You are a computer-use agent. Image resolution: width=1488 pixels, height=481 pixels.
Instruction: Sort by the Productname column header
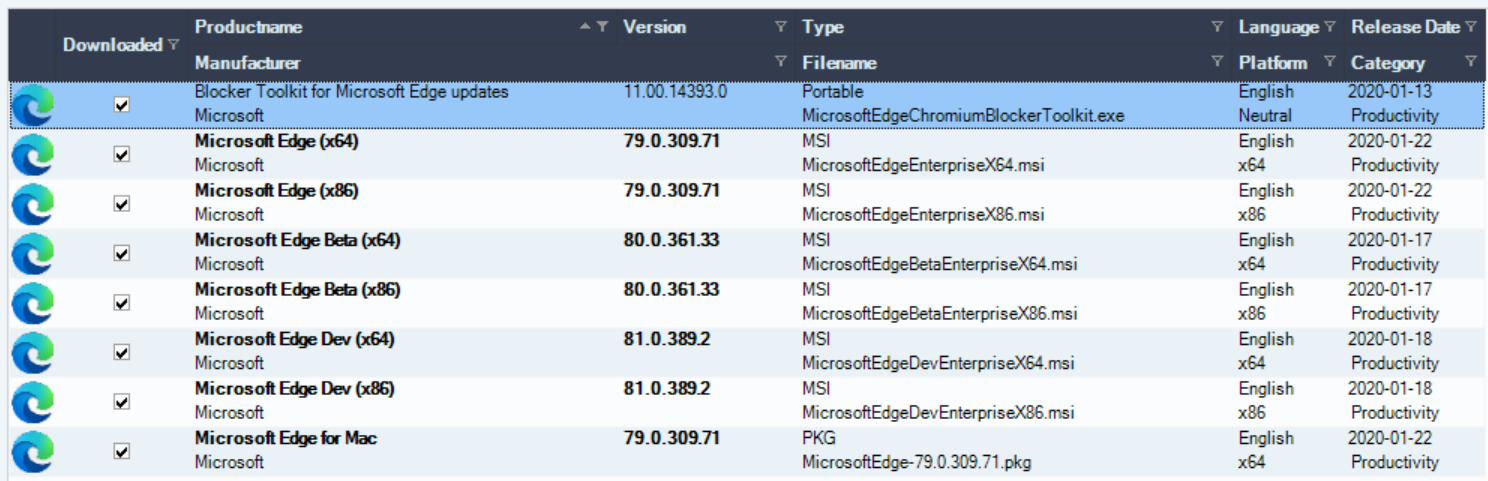tap(248, 27)
